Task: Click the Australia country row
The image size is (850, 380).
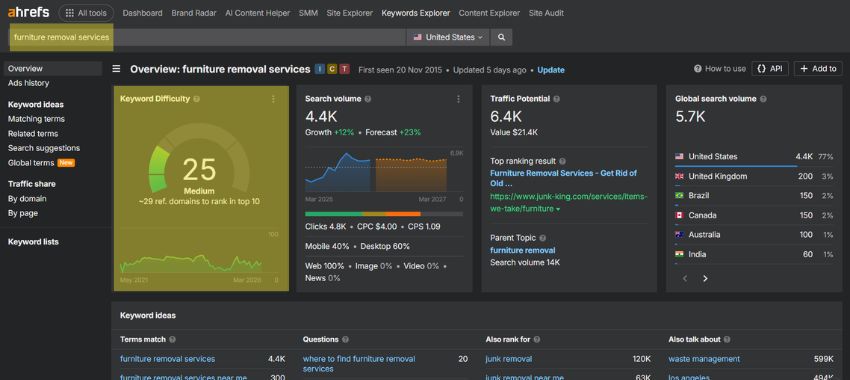Action: coord(754,235)
